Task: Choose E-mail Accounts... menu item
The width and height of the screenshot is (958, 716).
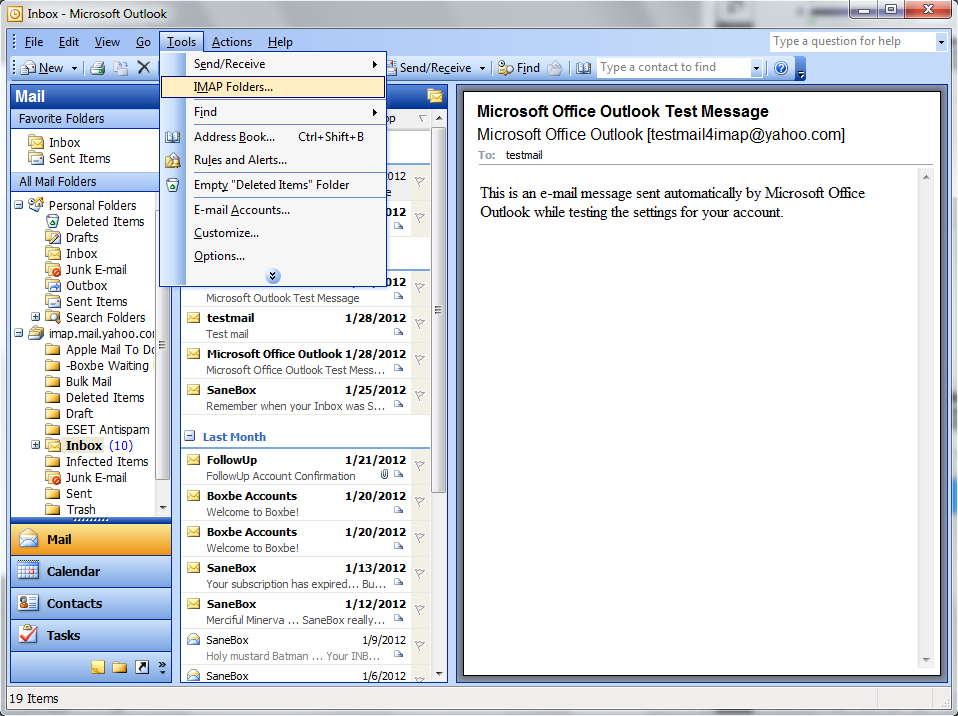Action: pos(273,210)
